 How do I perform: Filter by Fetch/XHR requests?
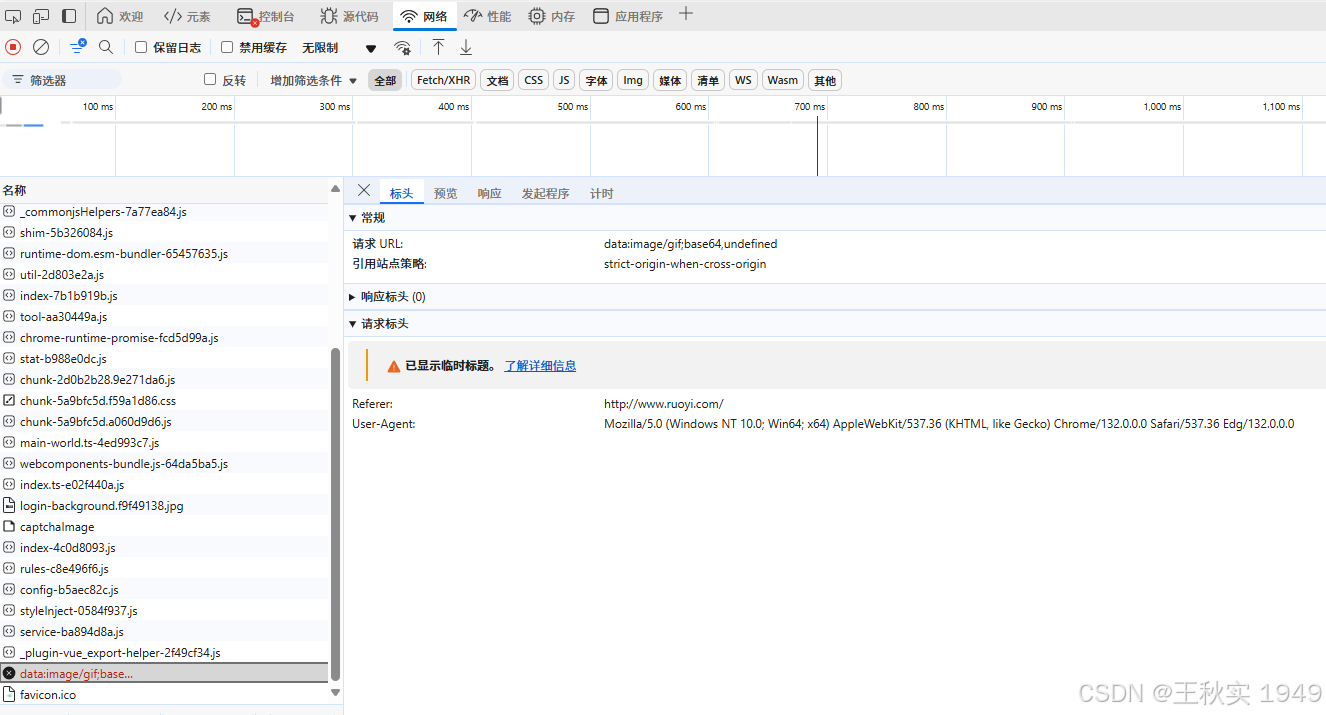[443, 80]
